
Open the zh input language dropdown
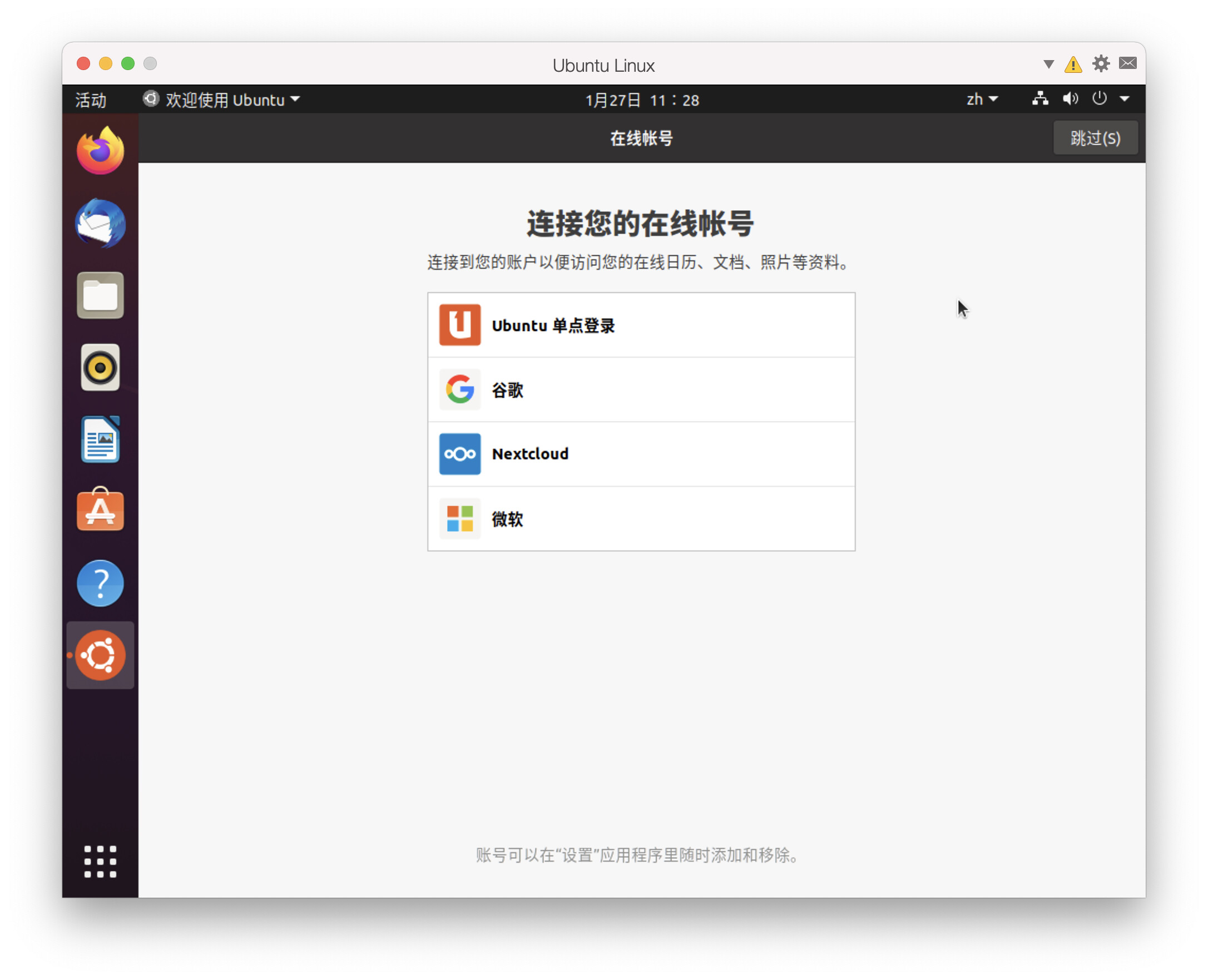click(x=982, y=100)
